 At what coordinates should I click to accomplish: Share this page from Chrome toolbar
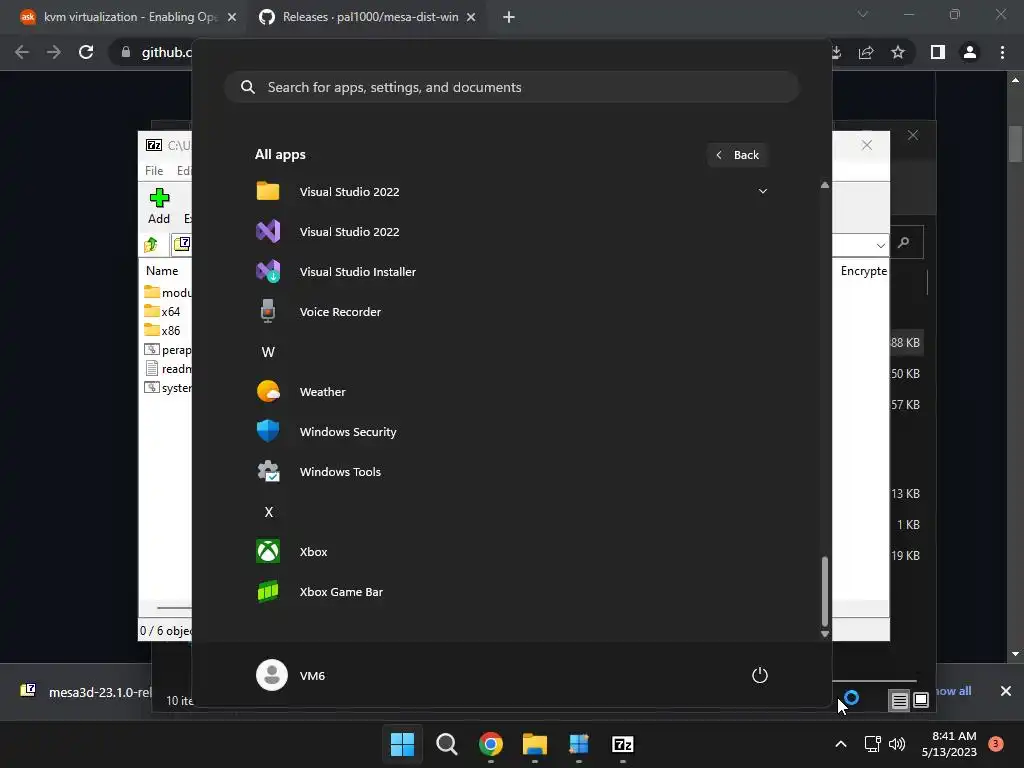pos(866,52)
